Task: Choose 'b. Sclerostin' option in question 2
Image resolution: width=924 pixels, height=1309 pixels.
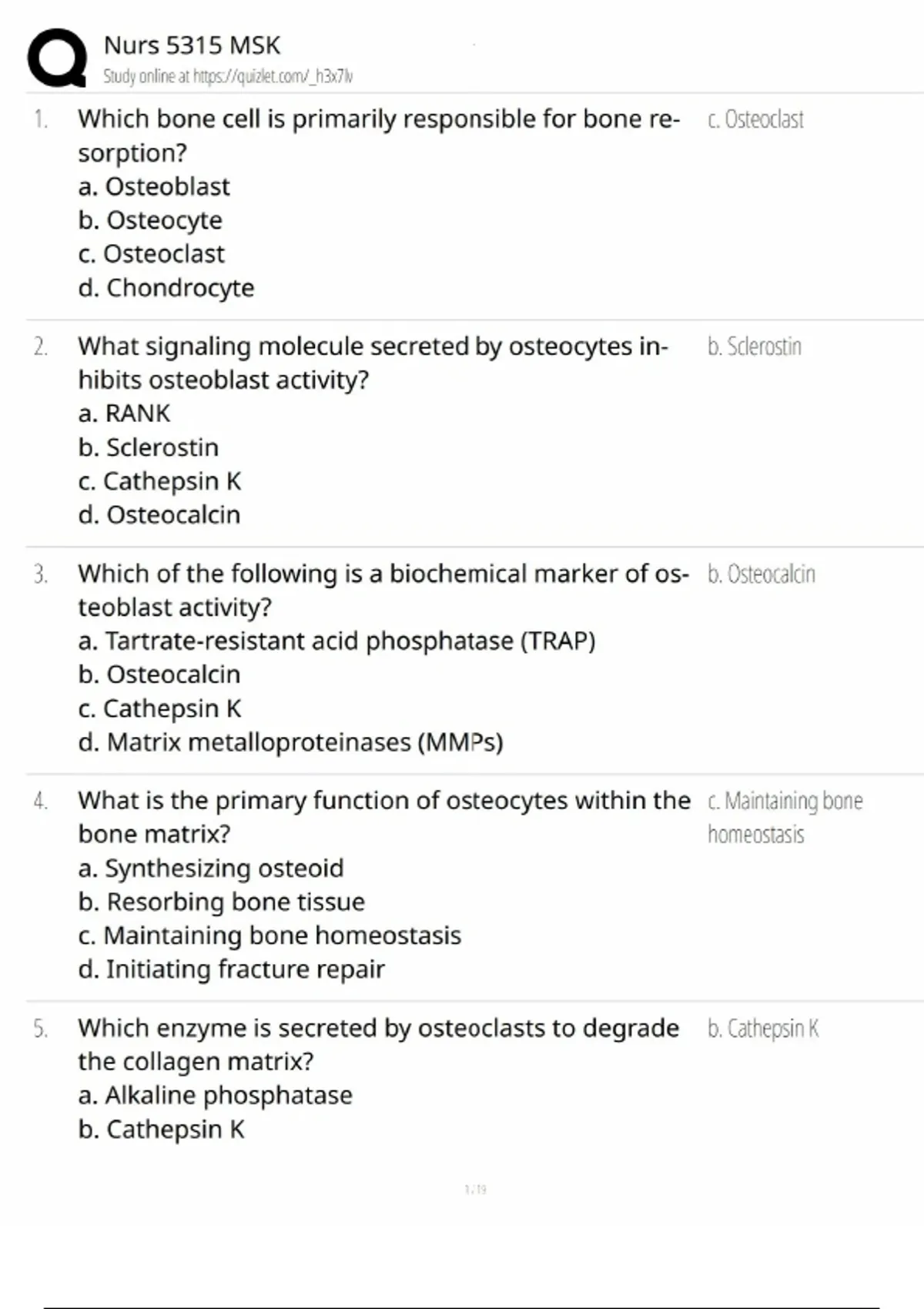Action: click(148, 447)
